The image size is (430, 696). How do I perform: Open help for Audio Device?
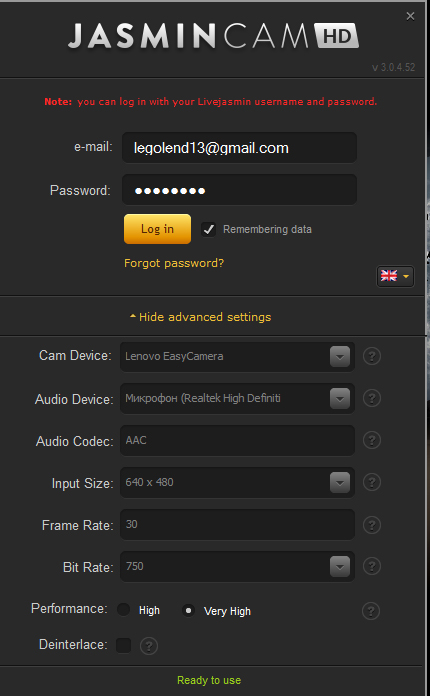pos(372,398)
